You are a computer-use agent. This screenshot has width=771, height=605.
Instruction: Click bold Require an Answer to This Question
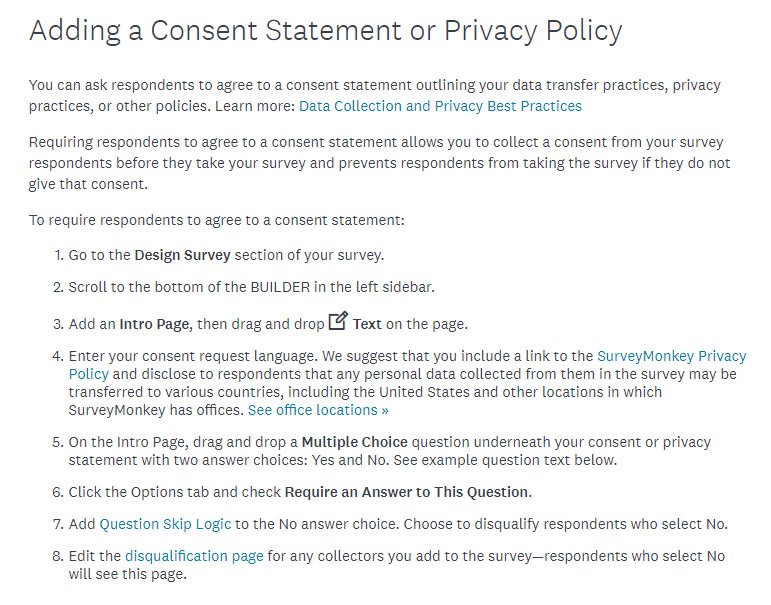coord(408,492)
